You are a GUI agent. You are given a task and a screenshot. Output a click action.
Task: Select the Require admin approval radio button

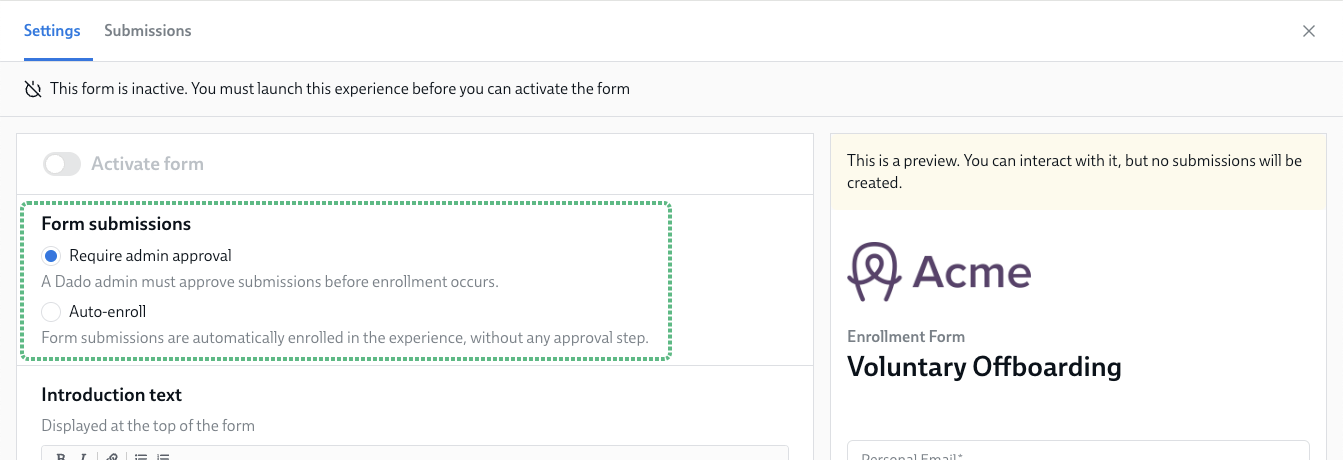(x=52, y=256)
